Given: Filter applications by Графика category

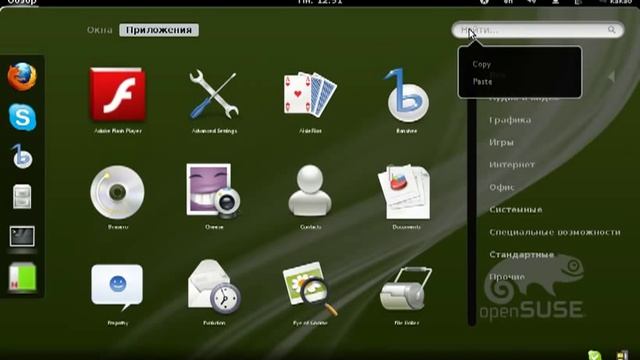Looking at the screenshot, I should pos(510,120).
